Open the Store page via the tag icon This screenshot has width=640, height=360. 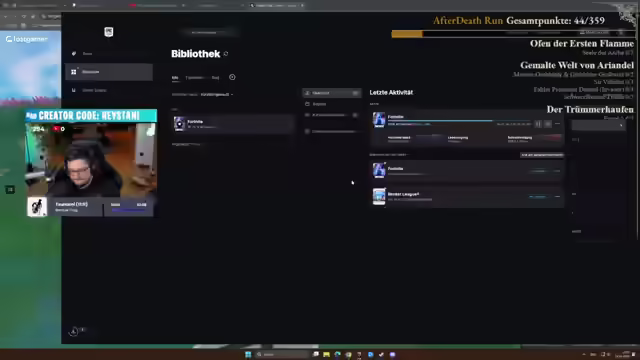(74, 53)
